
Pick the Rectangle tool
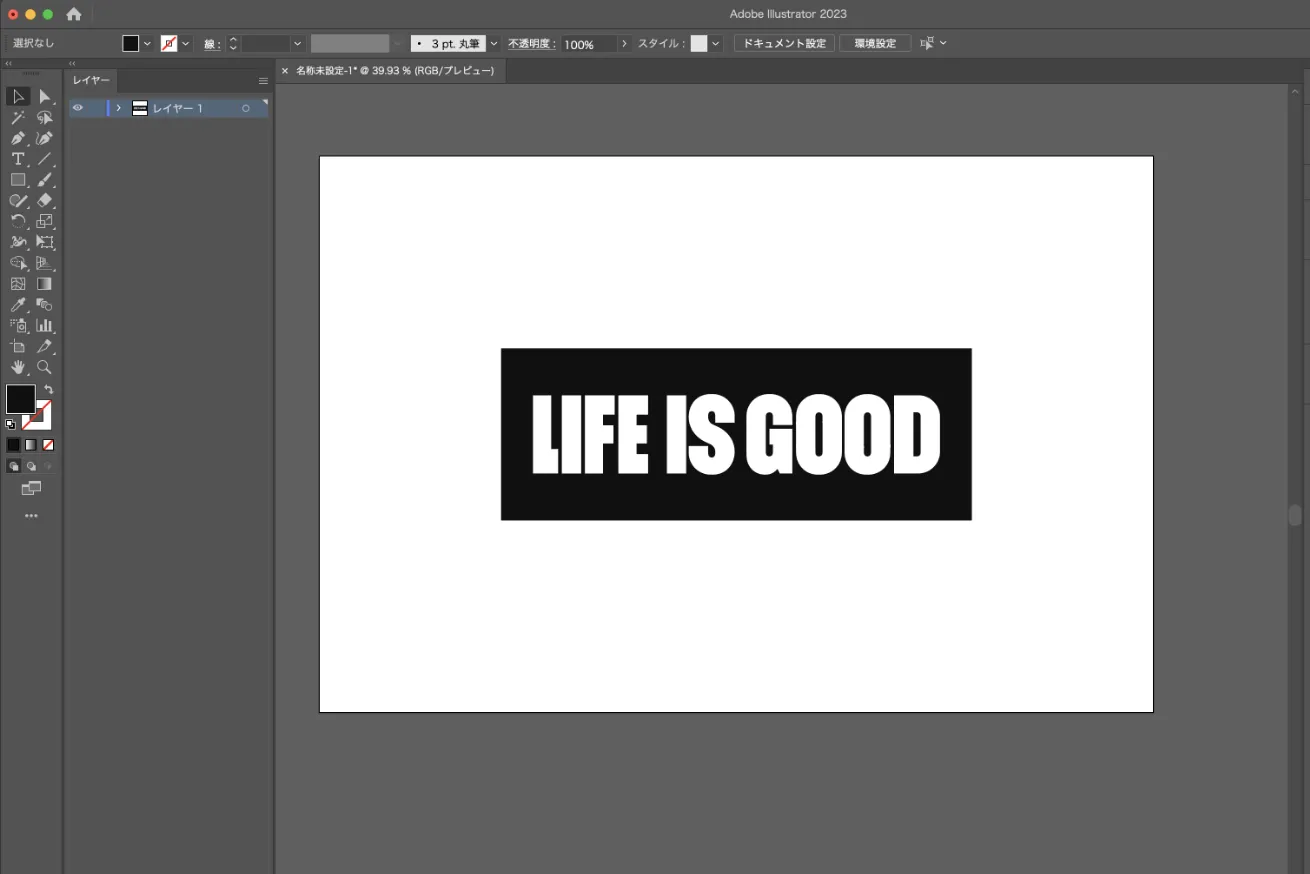point(18,180)
